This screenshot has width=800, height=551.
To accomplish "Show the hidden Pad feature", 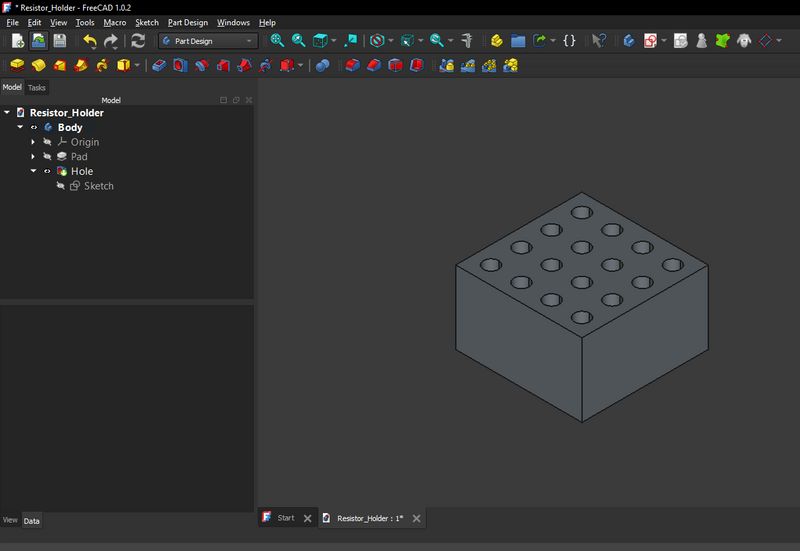I will pos(47,157).
